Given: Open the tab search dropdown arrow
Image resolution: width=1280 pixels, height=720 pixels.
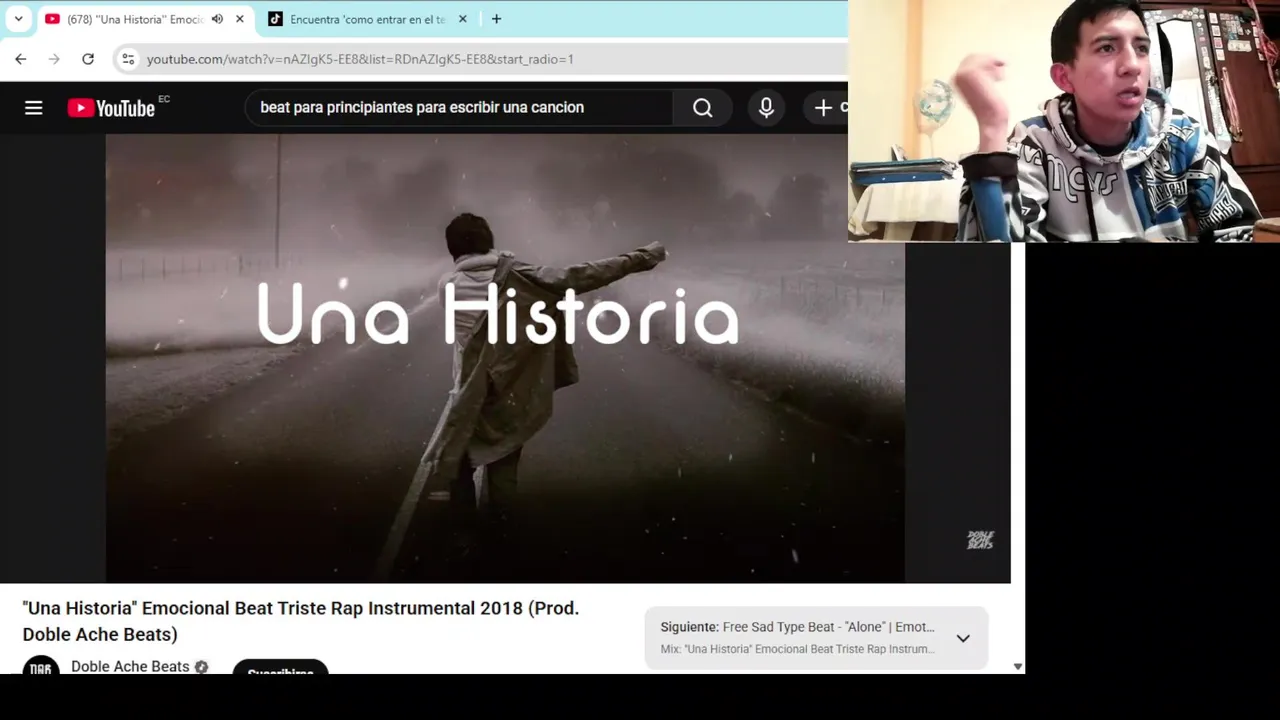Looking at the screenshot, I should click(18, 19).
